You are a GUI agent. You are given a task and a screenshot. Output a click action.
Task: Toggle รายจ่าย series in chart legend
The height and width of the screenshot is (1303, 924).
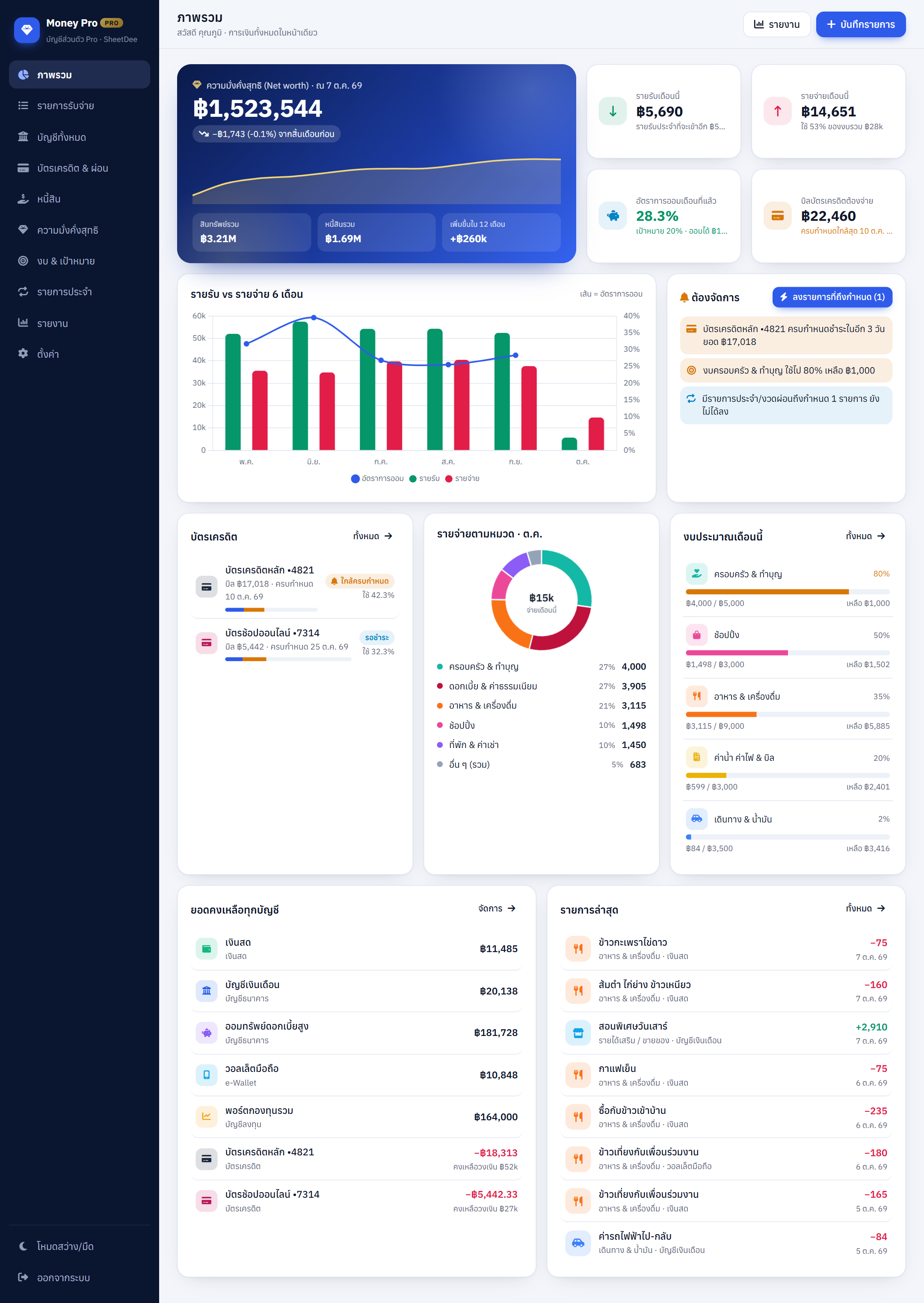pos(462,478)
